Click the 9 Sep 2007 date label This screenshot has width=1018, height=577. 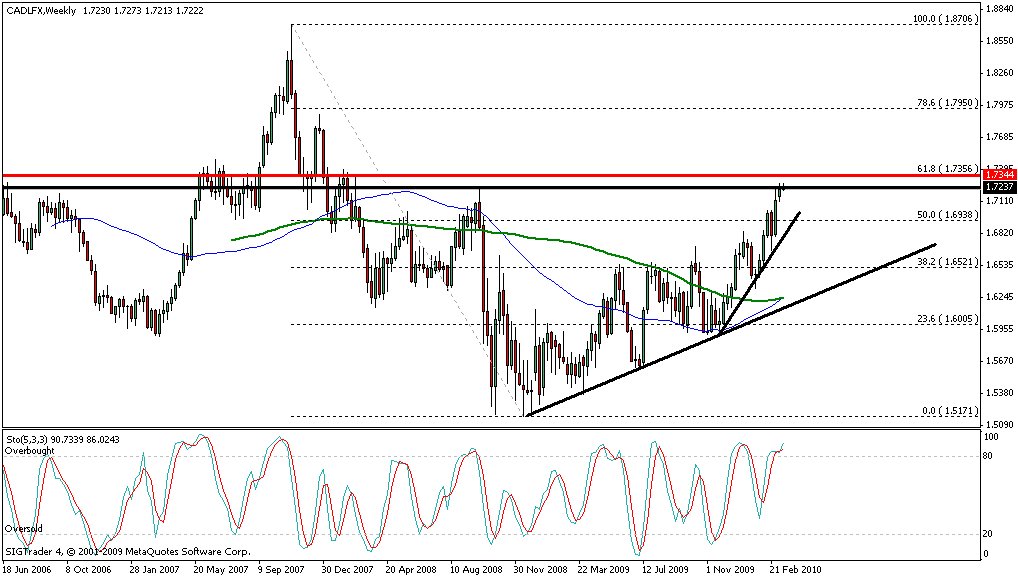point(279,567)
